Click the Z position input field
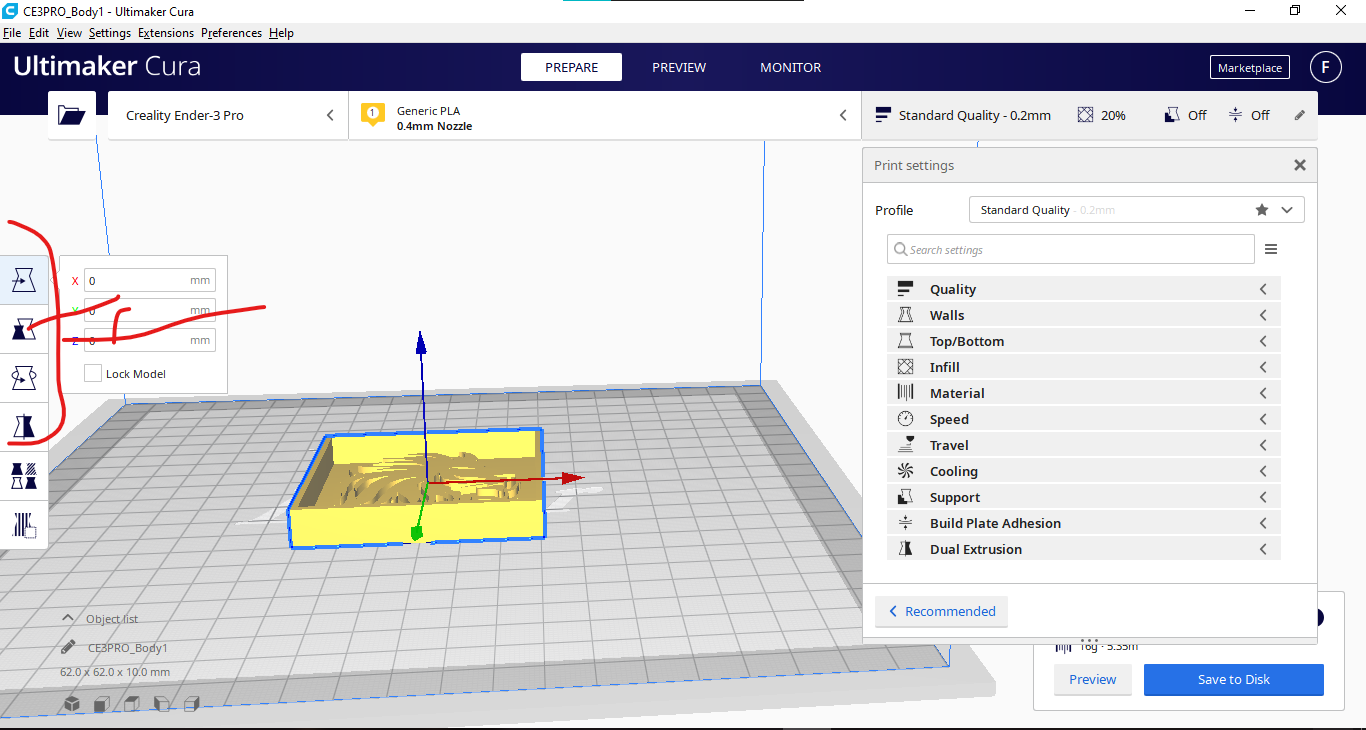The height and width of the screenshot is (730, 1366). [x=149, y=340]
